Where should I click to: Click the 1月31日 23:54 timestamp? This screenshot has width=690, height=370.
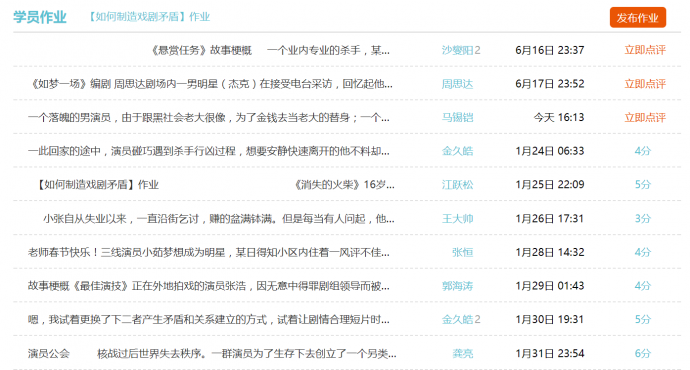tap(550, 354)
